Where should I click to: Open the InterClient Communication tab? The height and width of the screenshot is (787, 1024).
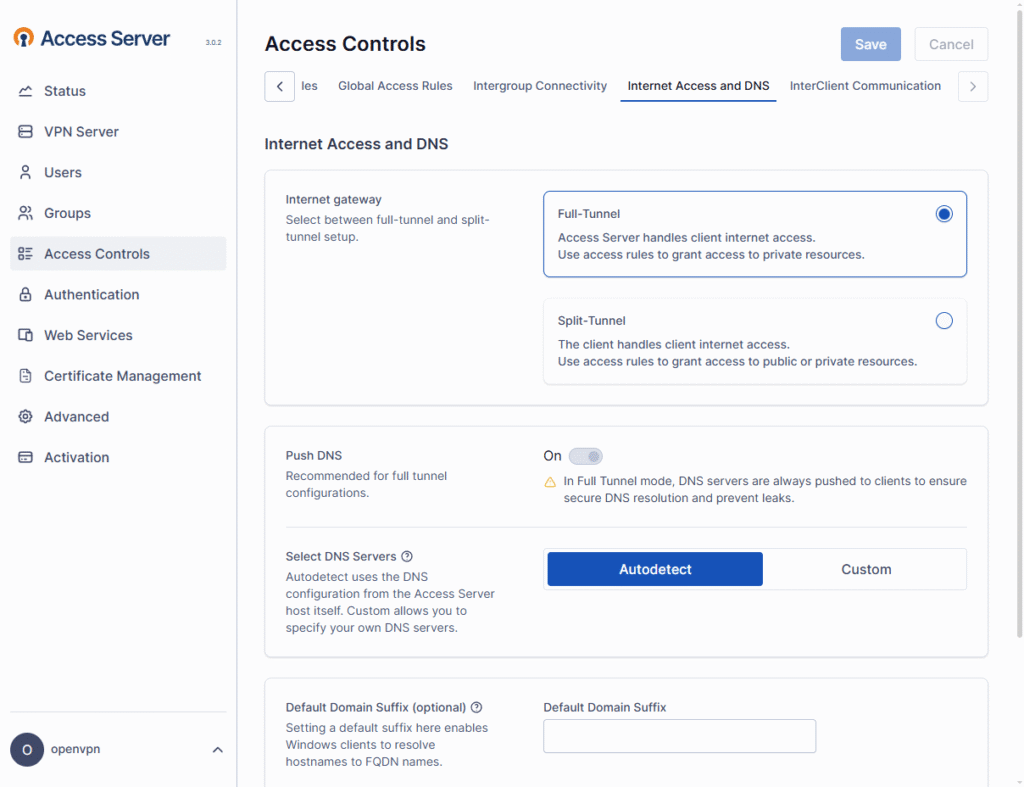click(x=865, y=86)
